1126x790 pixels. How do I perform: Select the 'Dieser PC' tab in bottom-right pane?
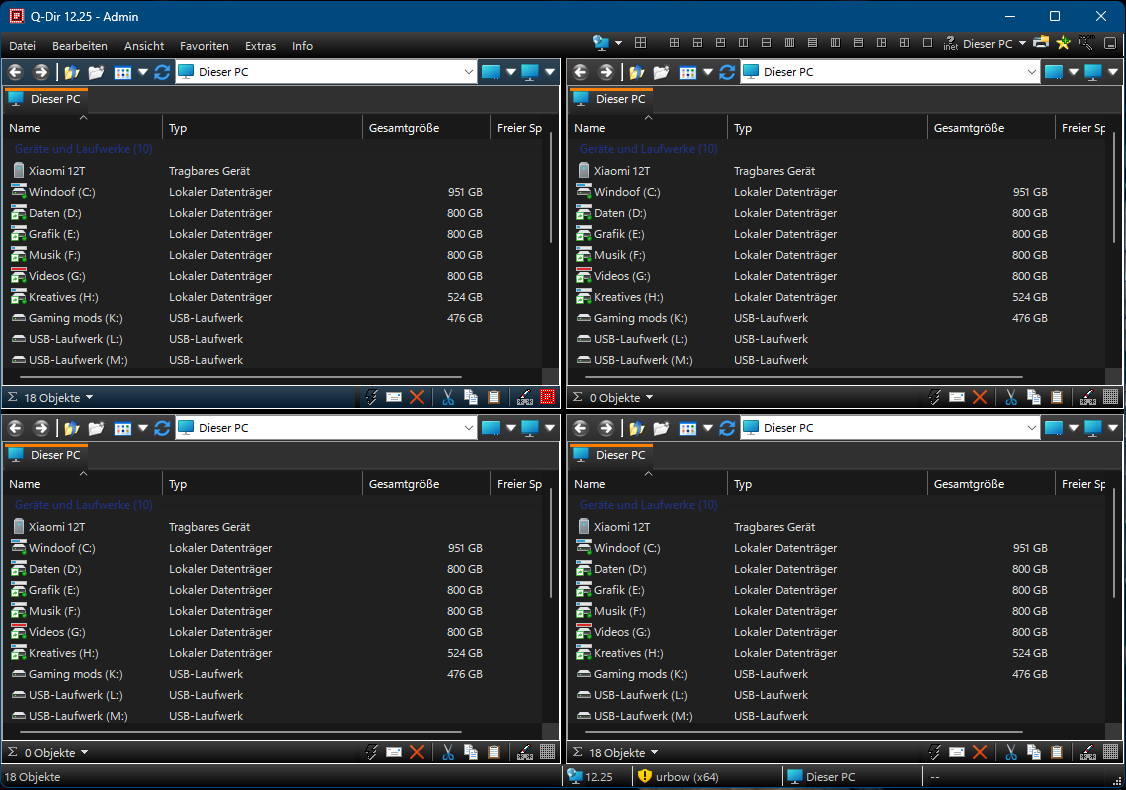[610, 455]
